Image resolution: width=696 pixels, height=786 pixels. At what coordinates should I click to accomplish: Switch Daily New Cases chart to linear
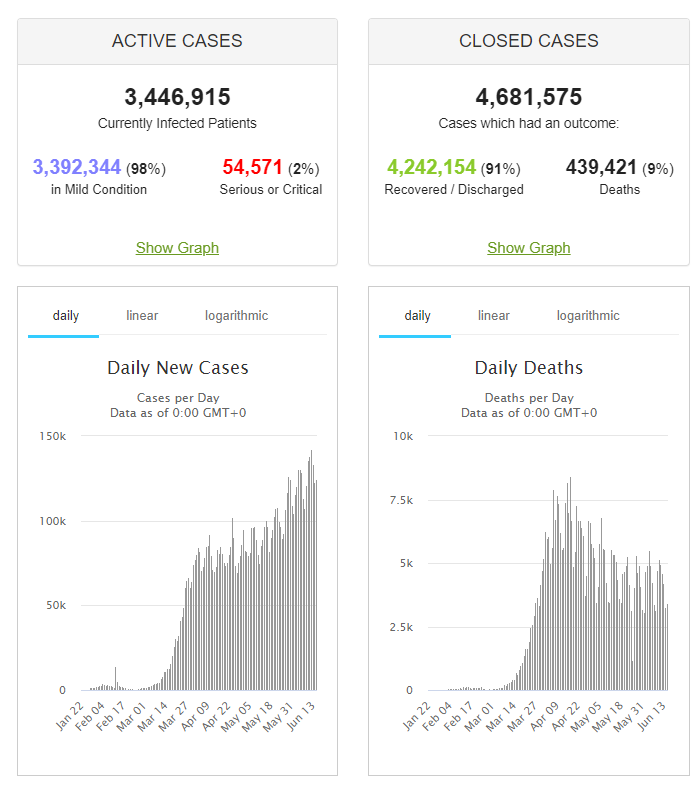(x=142, y=316)
